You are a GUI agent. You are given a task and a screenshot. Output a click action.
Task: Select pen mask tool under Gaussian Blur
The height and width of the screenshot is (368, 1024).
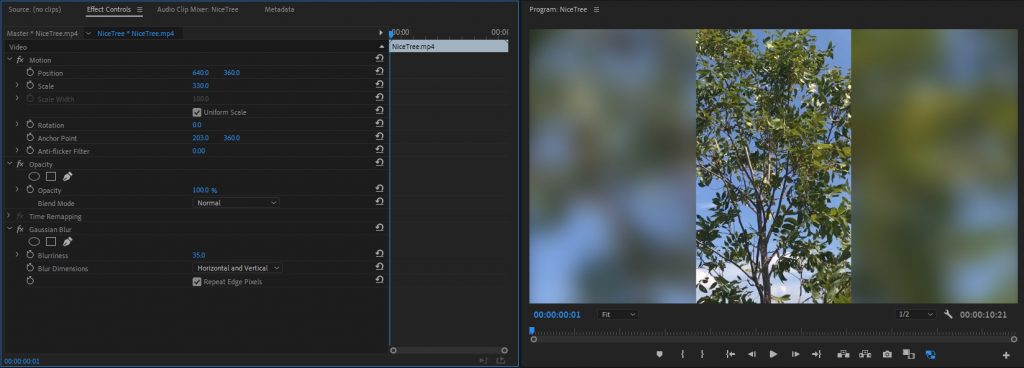[x=67, y=241]
